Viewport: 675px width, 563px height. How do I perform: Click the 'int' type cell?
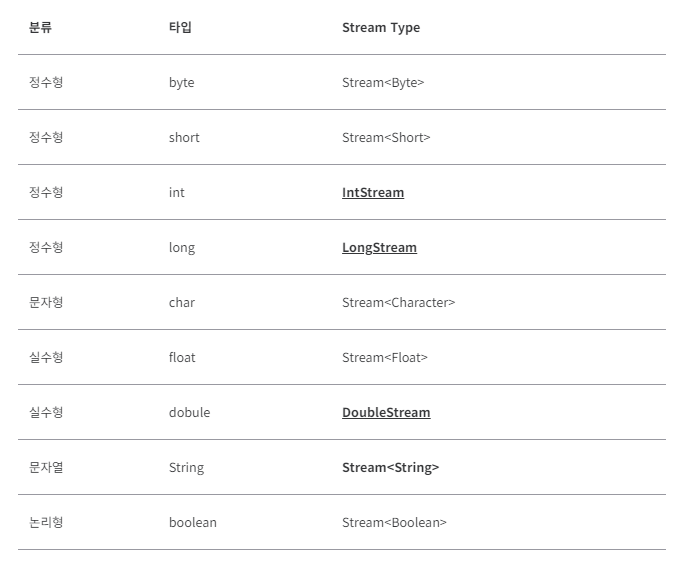(176, 193)
